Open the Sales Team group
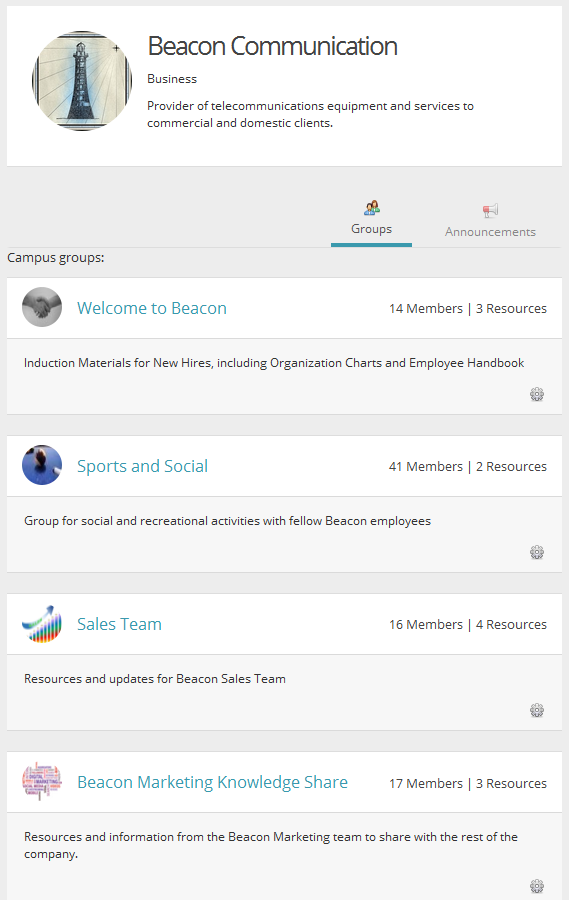 pos(119,624)
